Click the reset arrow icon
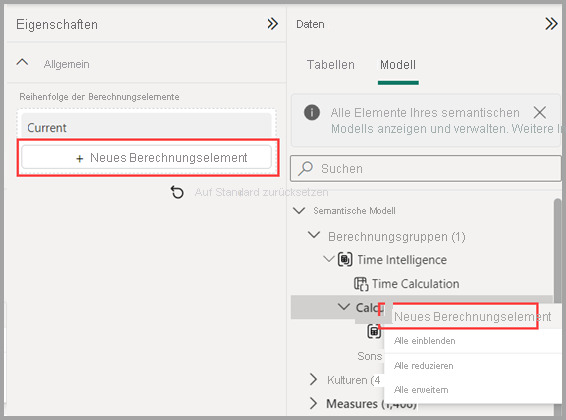 click(x=177, y=192)
